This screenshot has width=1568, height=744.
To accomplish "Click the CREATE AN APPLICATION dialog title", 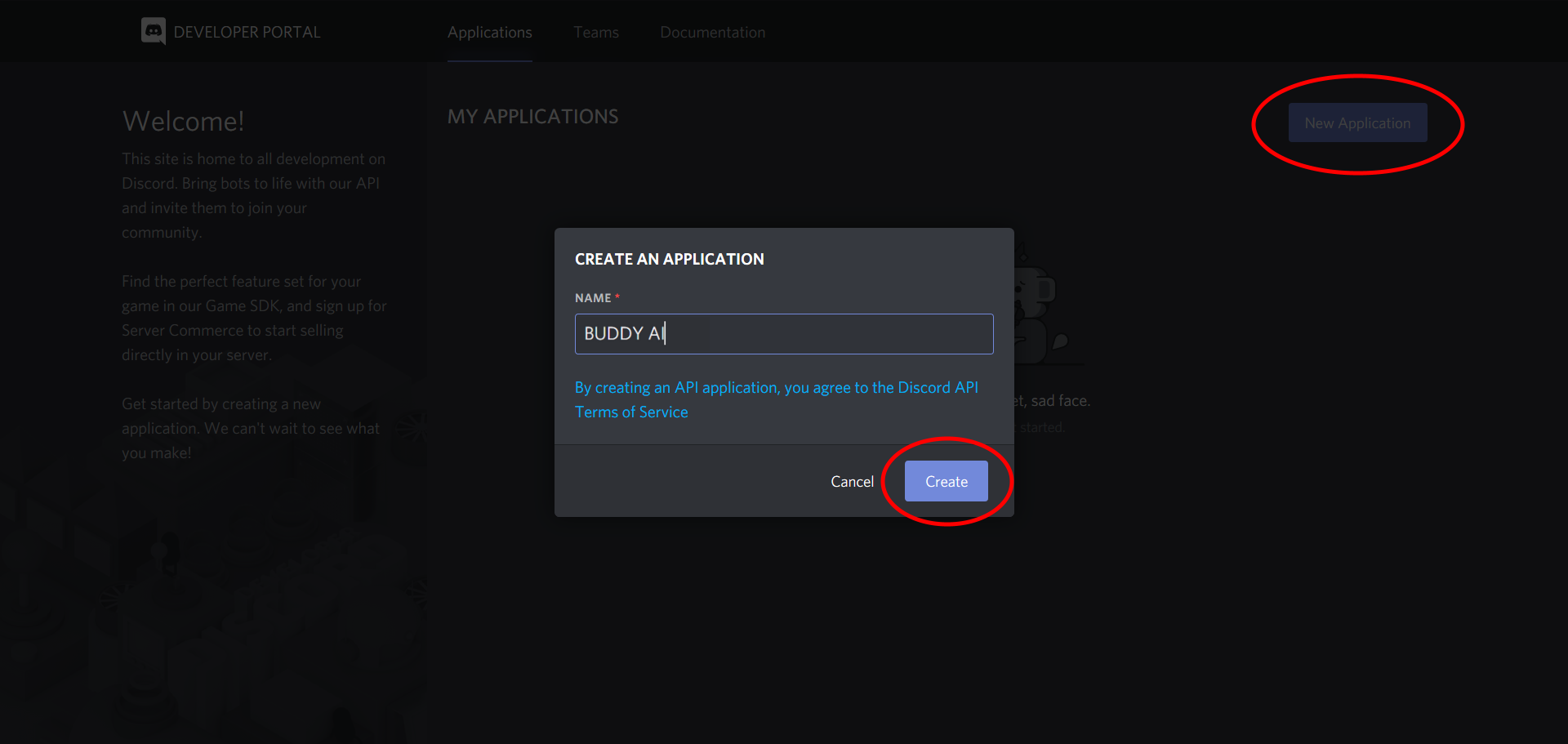I will [669, 259].
